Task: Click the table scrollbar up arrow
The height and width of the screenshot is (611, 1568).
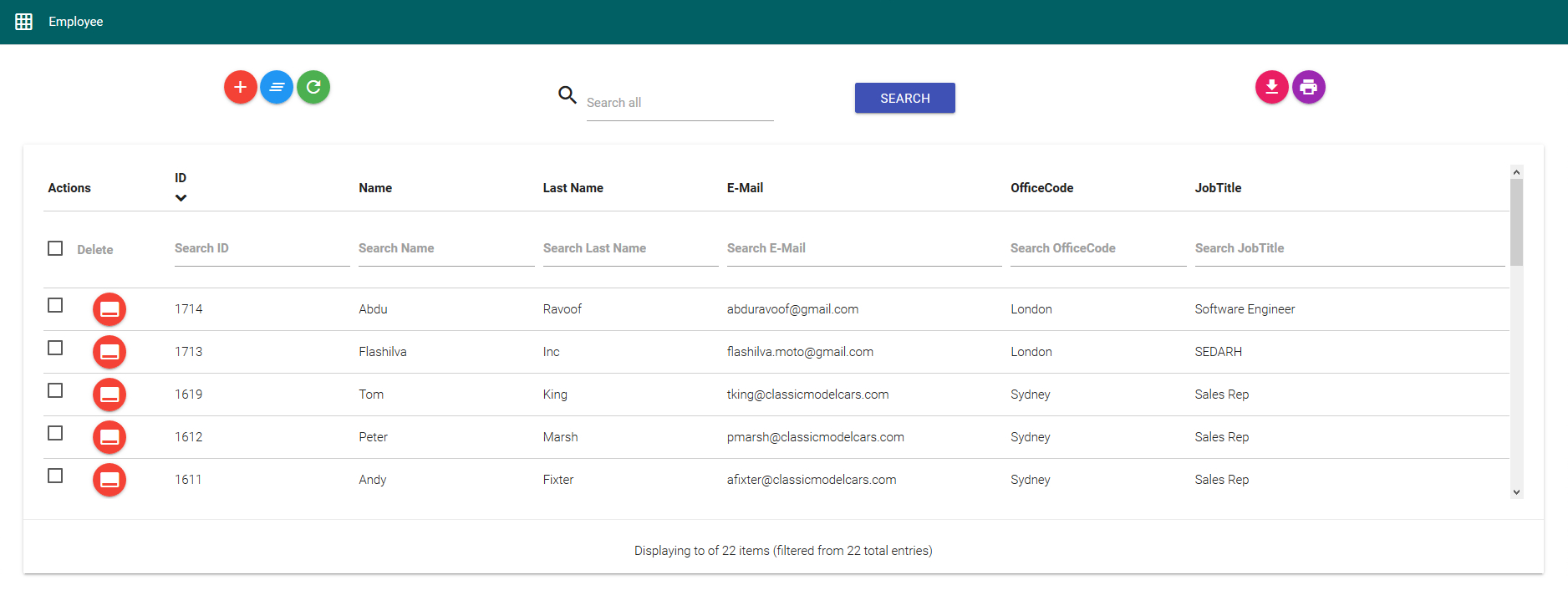Action: click(x=1516, y=172)
